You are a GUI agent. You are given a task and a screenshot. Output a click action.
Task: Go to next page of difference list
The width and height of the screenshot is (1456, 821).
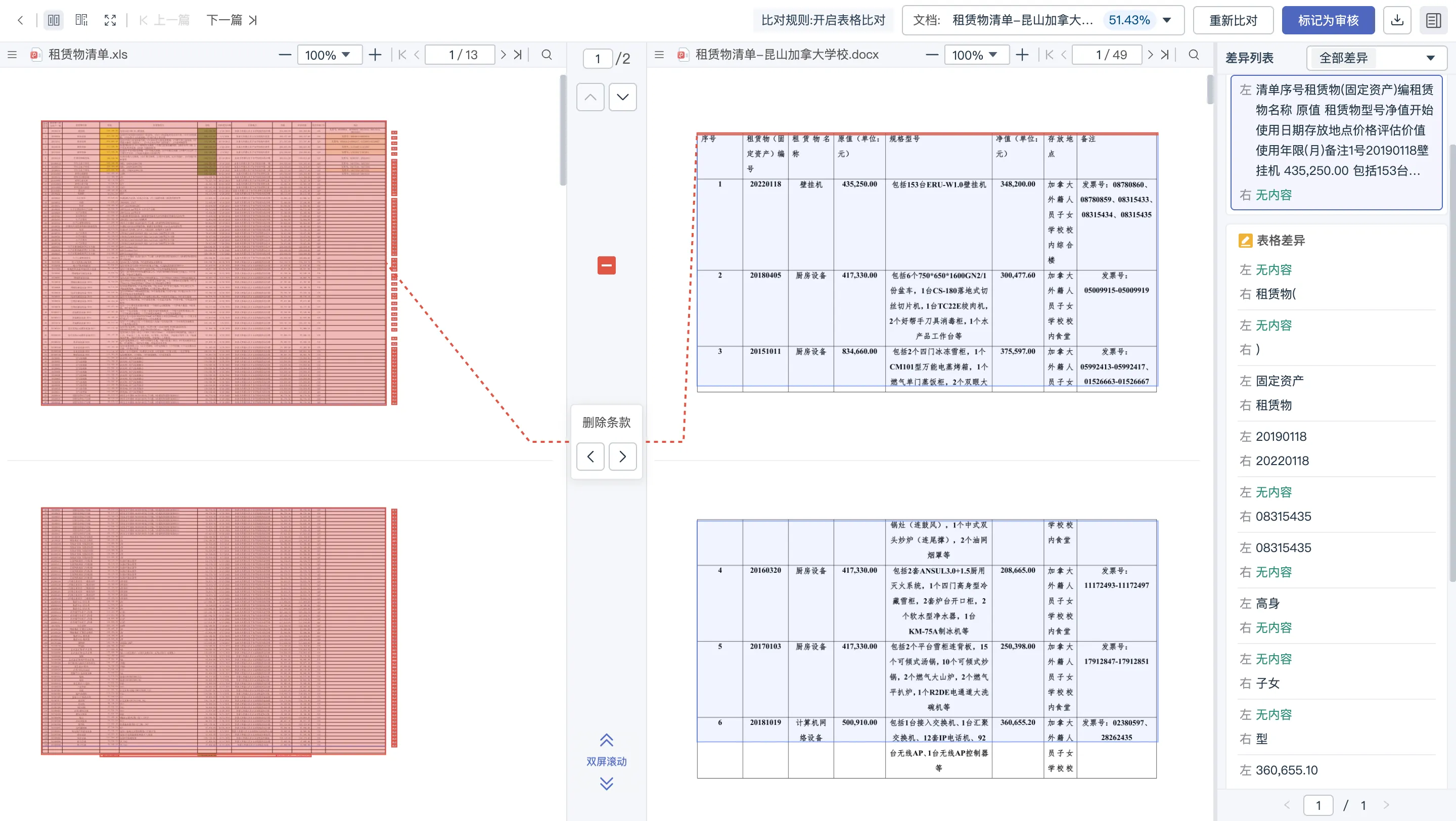point(1386,805)
